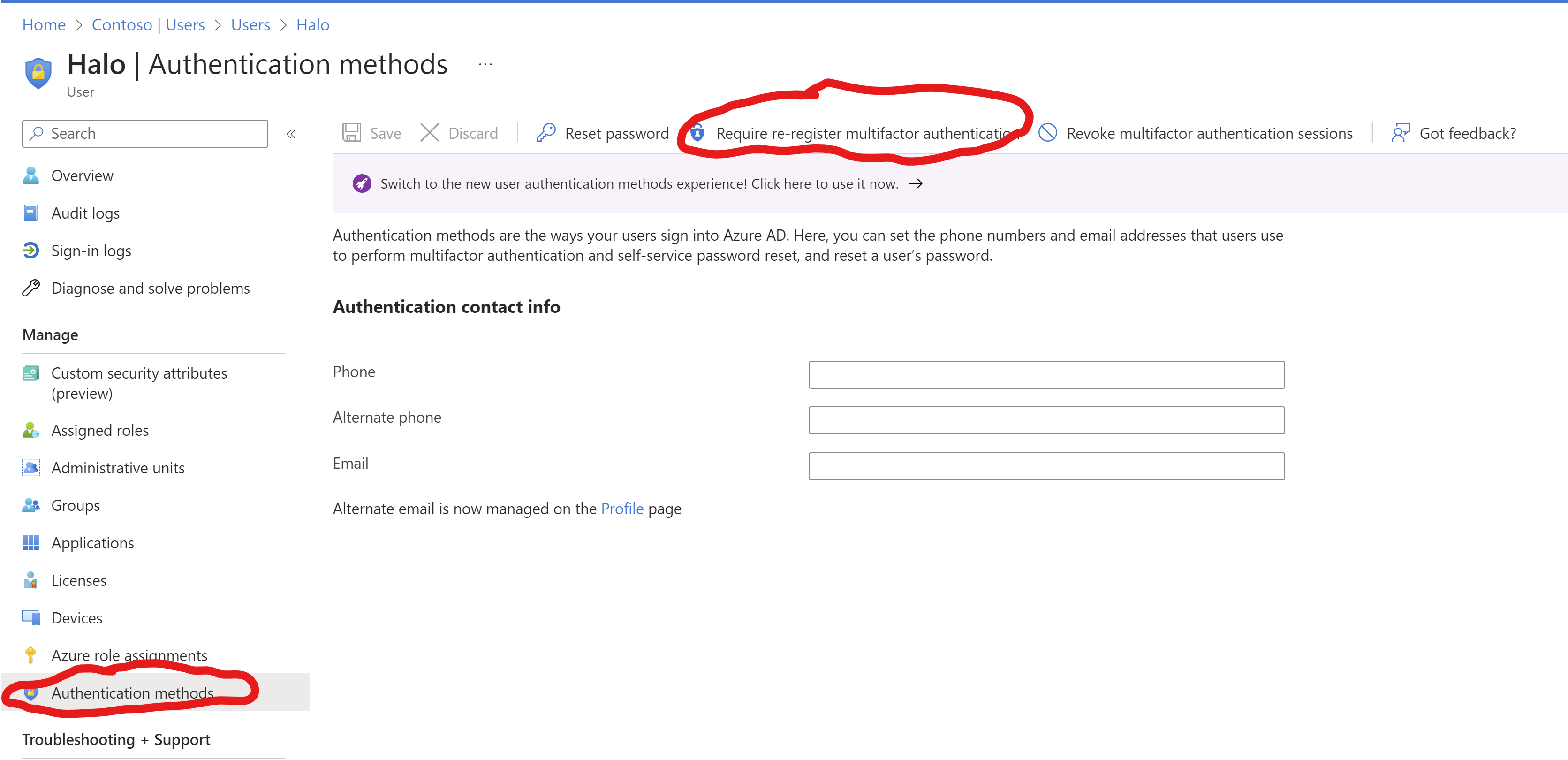Click the Custom security attributes icon

click(x=31, y=373)
